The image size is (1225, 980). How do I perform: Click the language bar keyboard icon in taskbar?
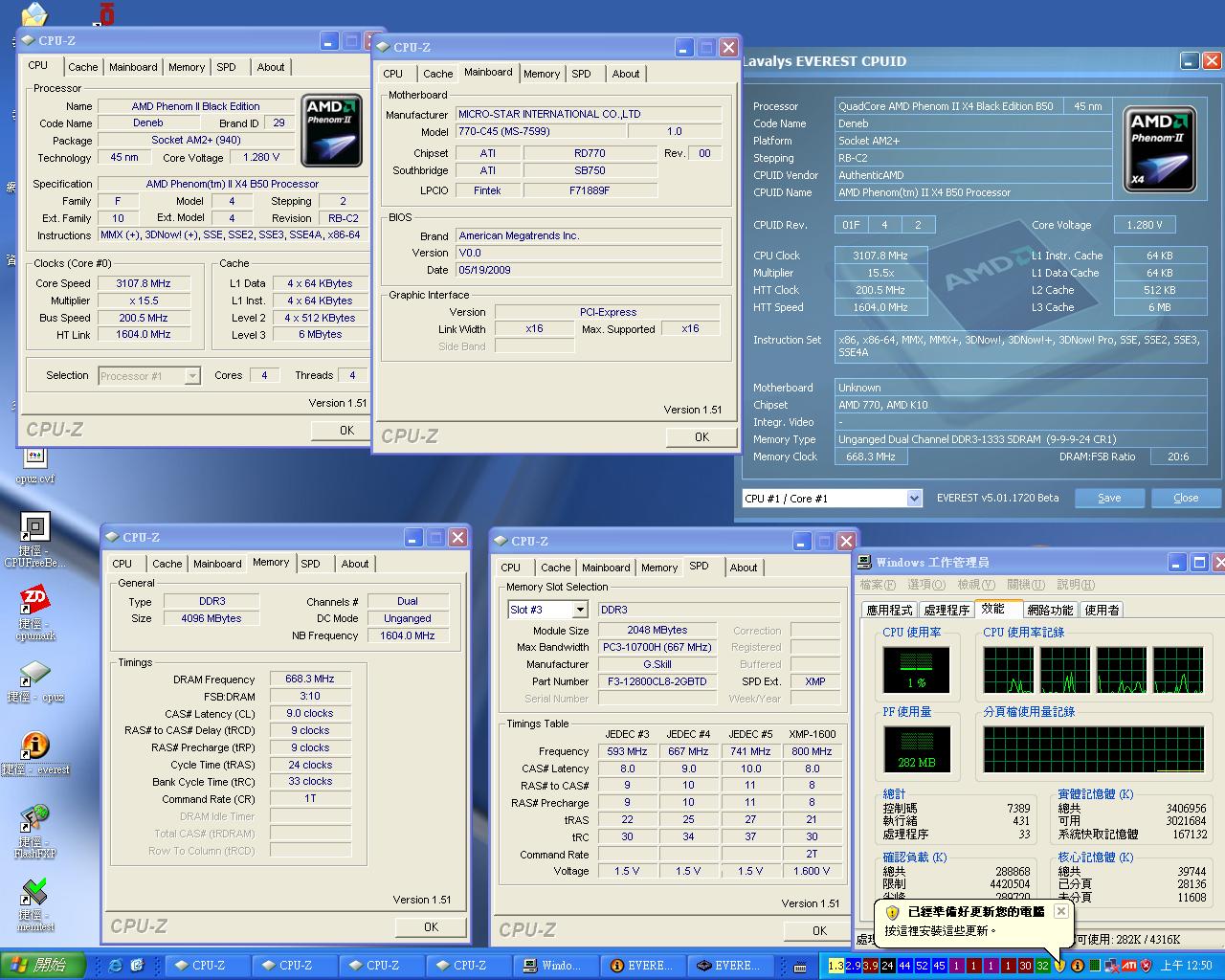800,966
